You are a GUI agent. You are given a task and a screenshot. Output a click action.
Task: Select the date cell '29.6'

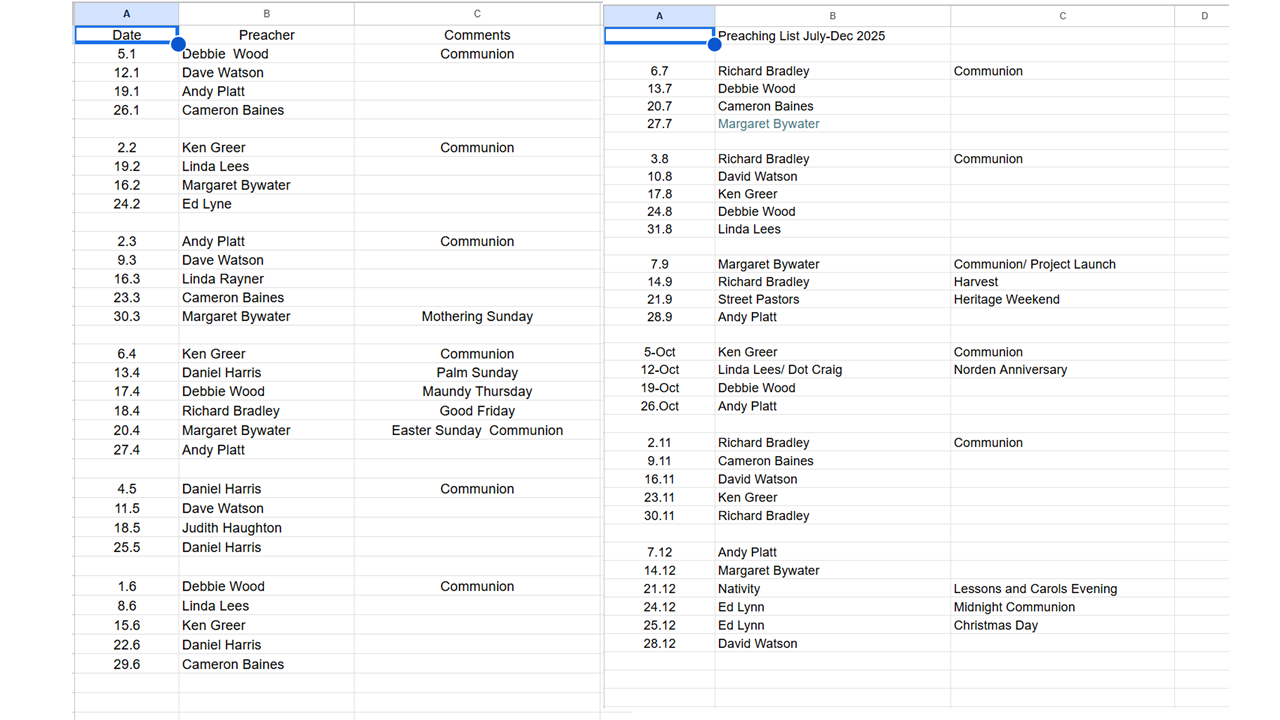coord(127,664)
